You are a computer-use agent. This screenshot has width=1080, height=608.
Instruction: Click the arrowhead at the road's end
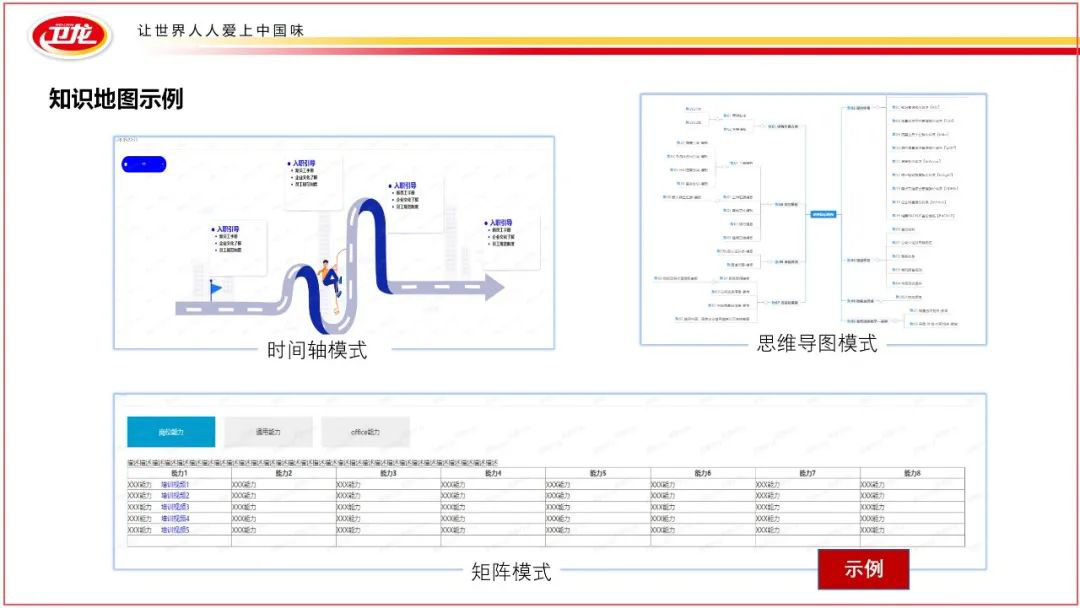click(493, 289)
